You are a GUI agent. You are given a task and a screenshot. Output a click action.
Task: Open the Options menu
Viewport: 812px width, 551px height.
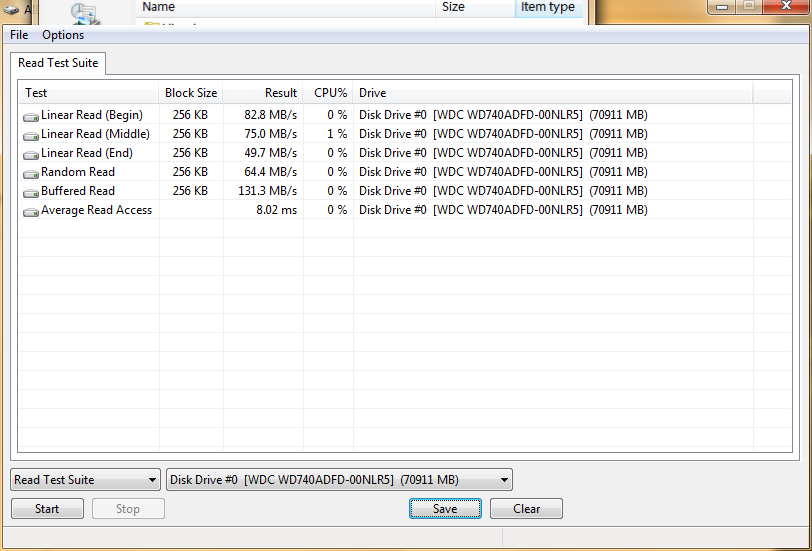(63, 35)
